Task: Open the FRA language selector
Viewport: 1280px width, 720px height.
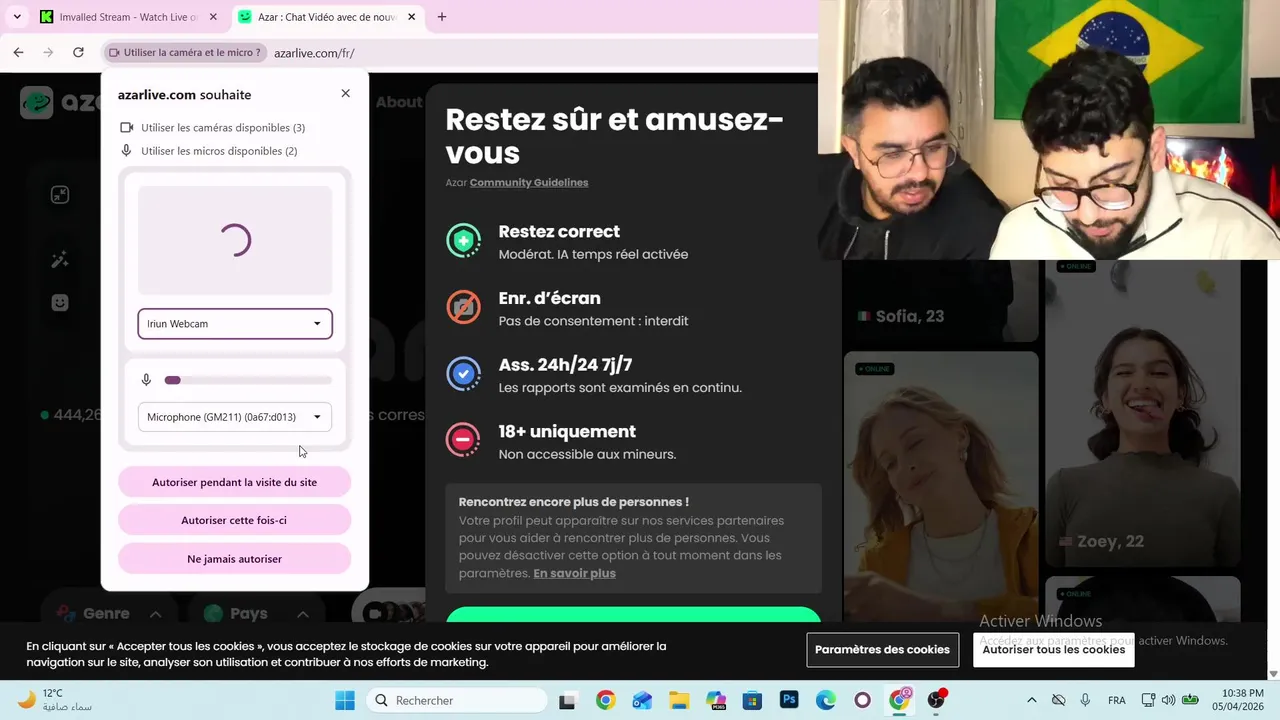Action: point(1117,700)
